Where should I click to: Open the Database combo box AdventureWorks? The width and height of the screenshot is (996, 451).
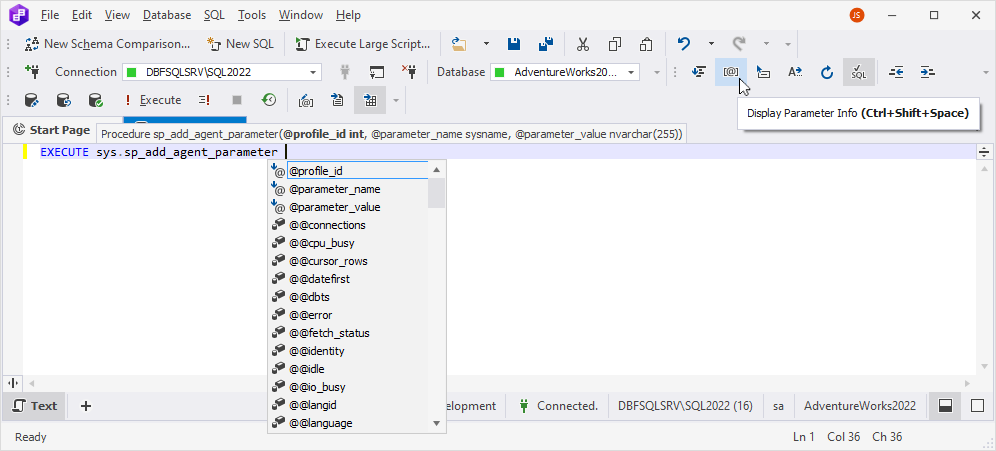coord(565,72)
